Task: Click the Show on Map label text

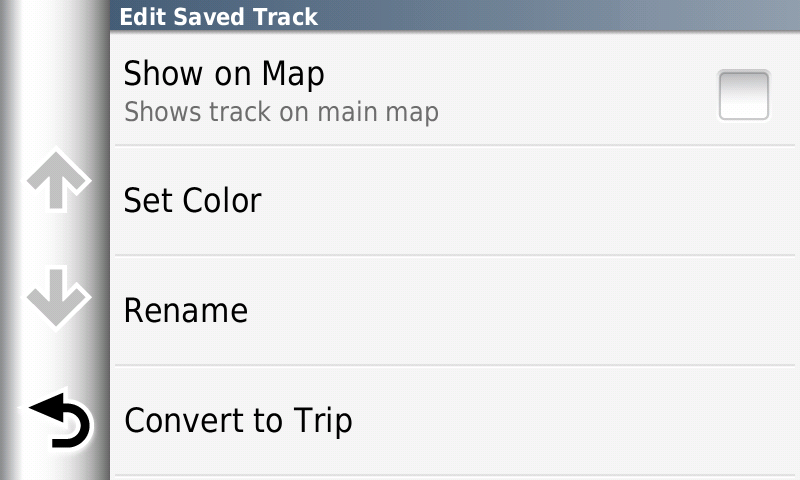Action: click(224, 74)
